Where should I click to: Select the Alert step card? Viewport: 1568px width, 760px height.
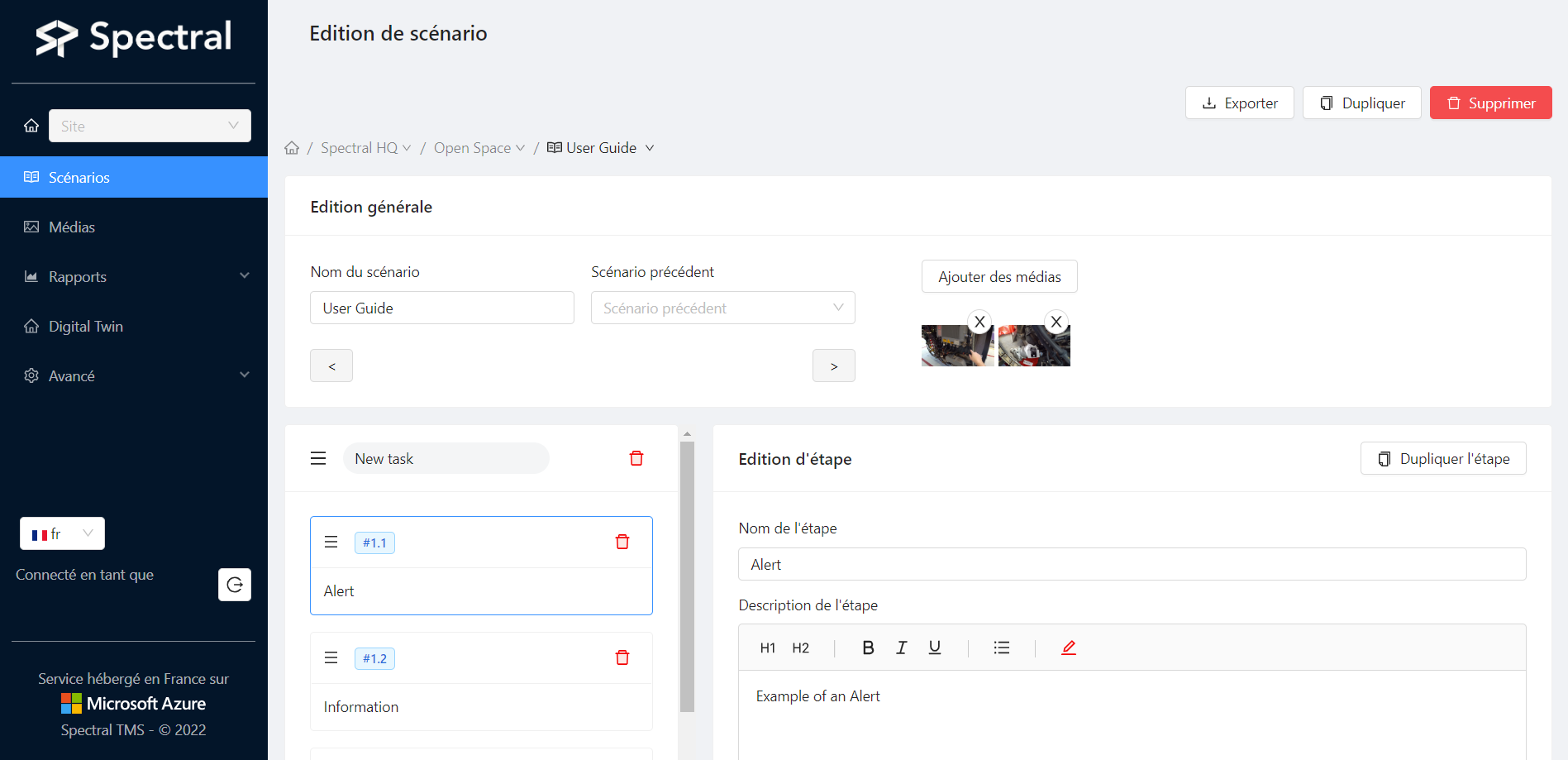point(481,566)
